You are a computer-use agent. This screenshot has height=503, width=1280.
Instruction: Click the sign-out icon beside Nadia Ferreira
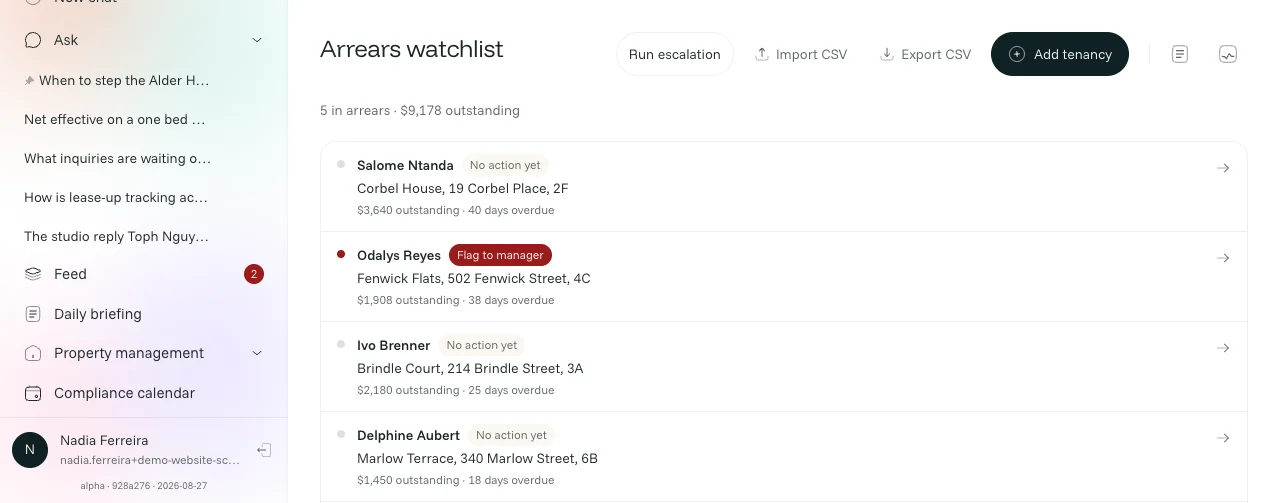(x=264, y=450)
